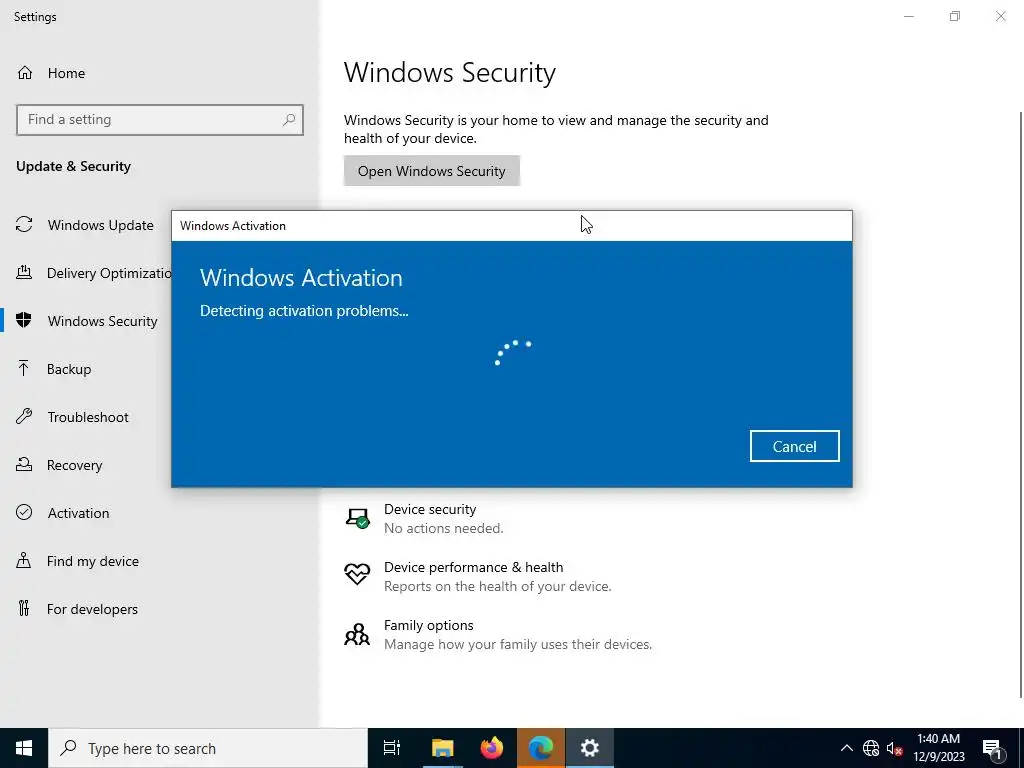Click 'Reports on the health of your device.'
Screen dimensions: 1024x768
pos(498,586)
